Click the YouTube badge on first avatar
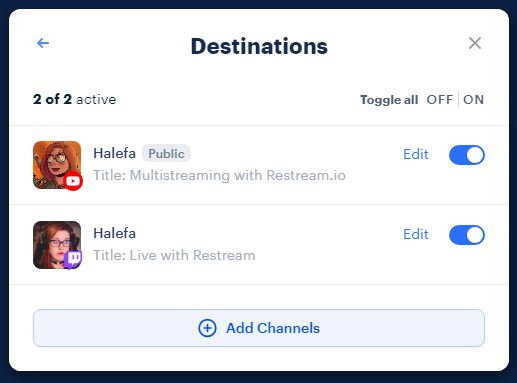 click(x=73, y=181)
